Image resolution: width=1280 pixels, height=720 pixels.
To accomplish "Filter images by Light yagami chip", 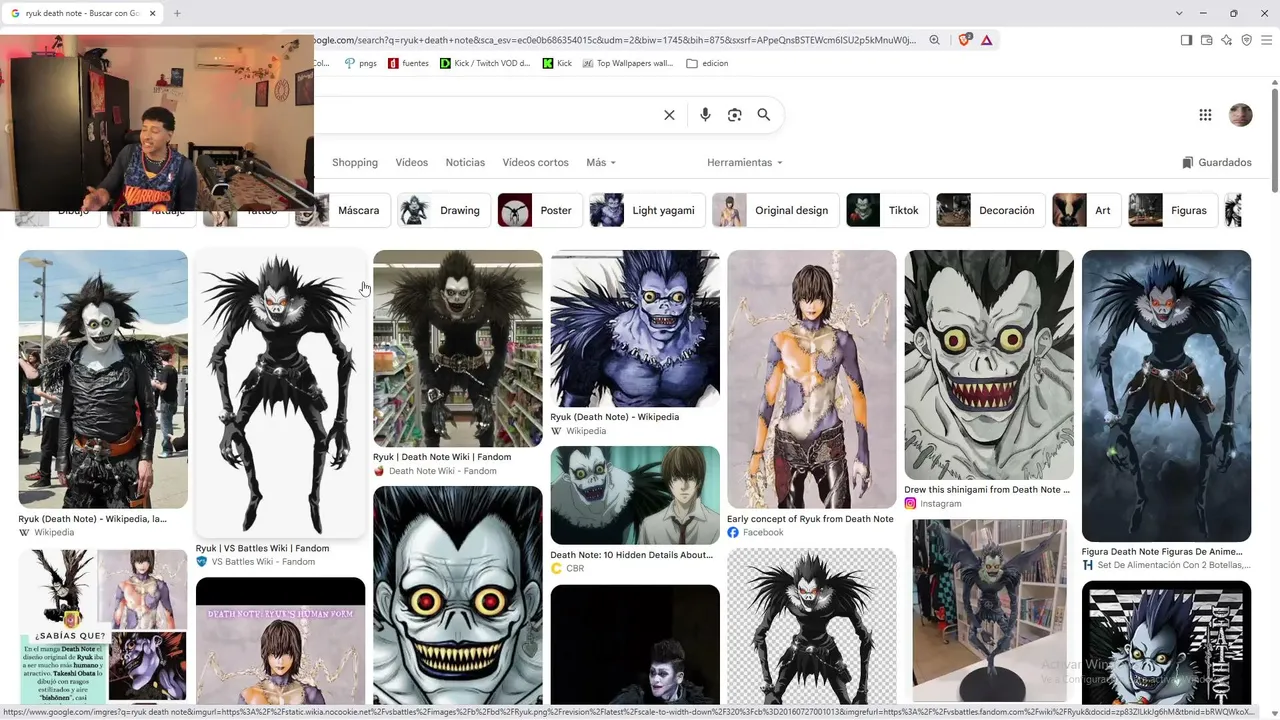I will point(647,210).
